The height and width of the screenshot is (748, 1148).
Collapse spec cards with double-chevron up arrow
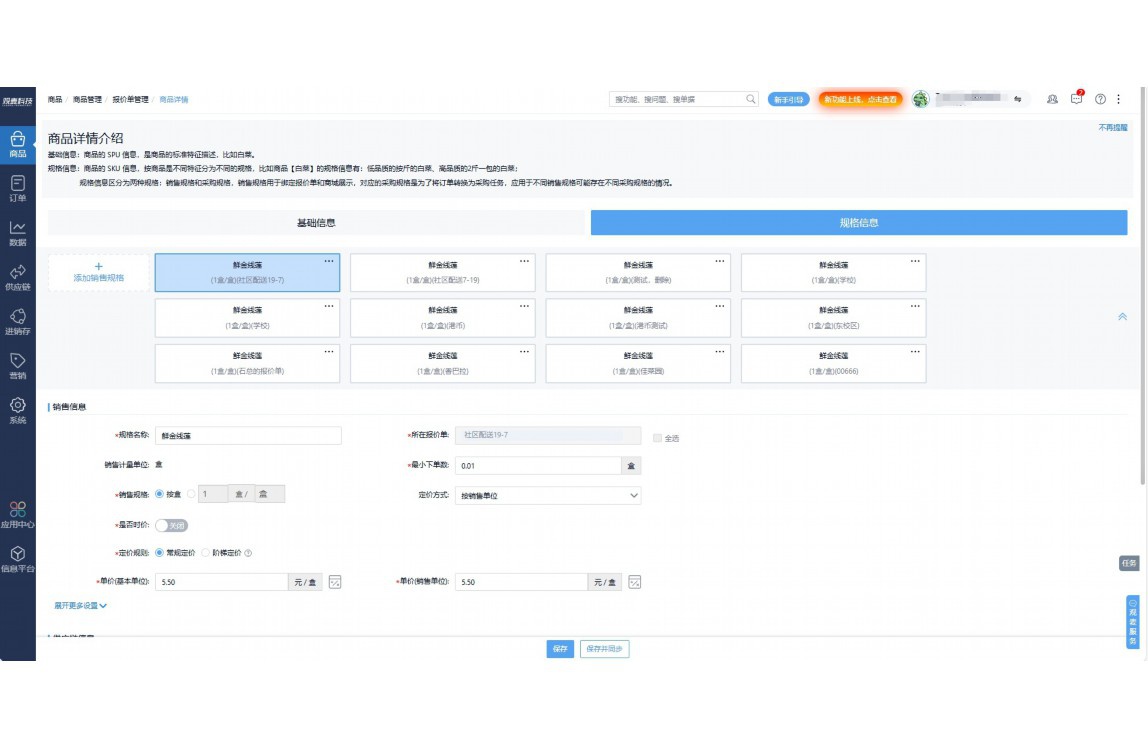(x=1122, y=317)
